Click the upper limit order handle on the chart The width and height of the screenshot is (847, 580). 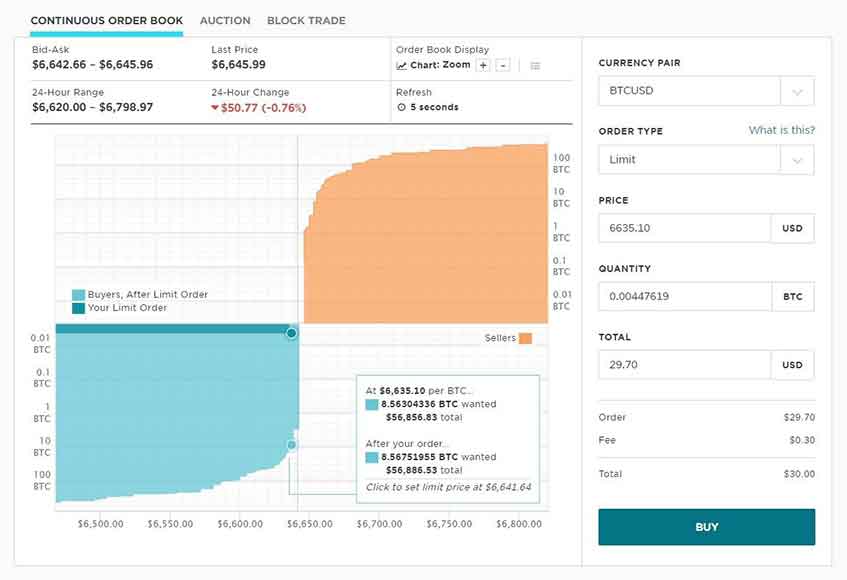coord(291,333)
